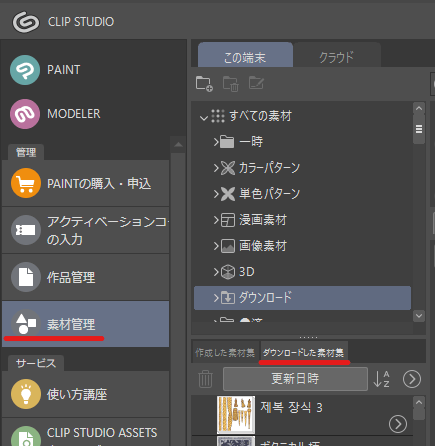Click the material list scroll up arrow
The width and height of the screenshot is (435, 446).
[x=419, y=402]
